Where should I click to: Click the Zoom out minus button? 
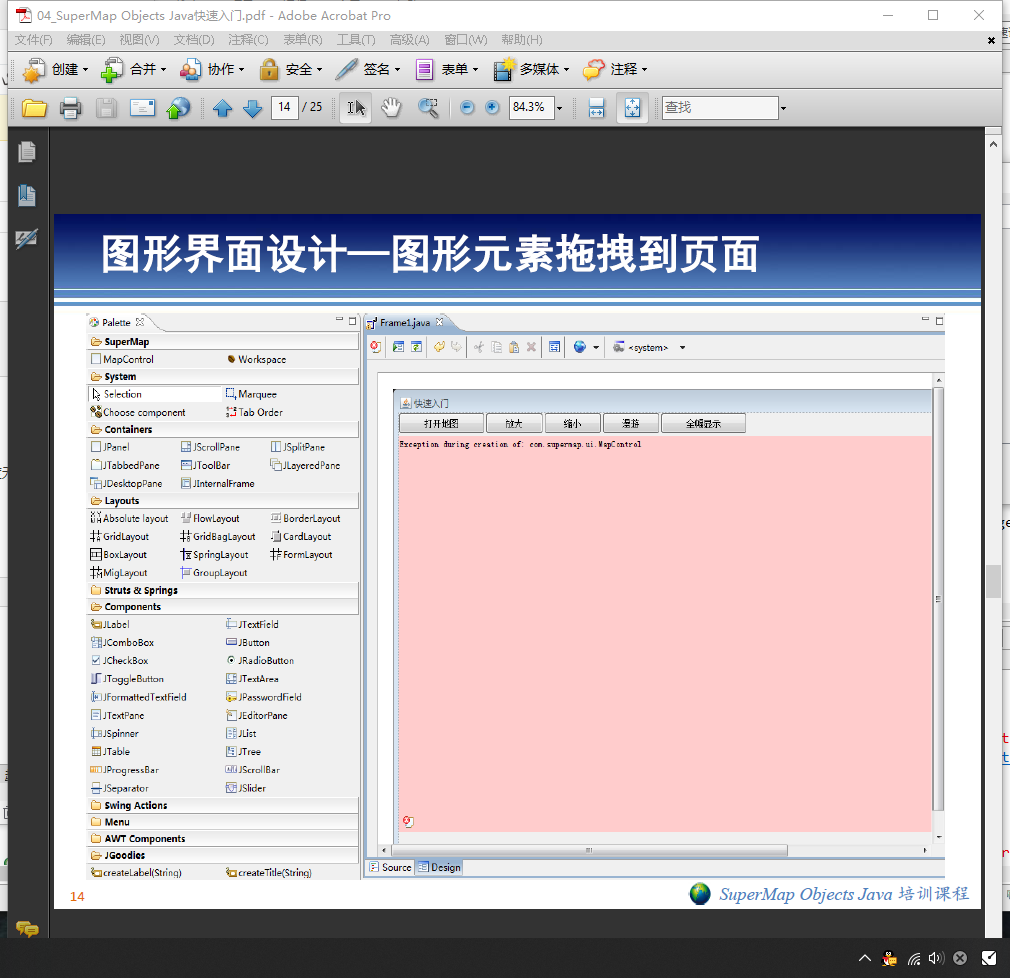click(467, 108)
